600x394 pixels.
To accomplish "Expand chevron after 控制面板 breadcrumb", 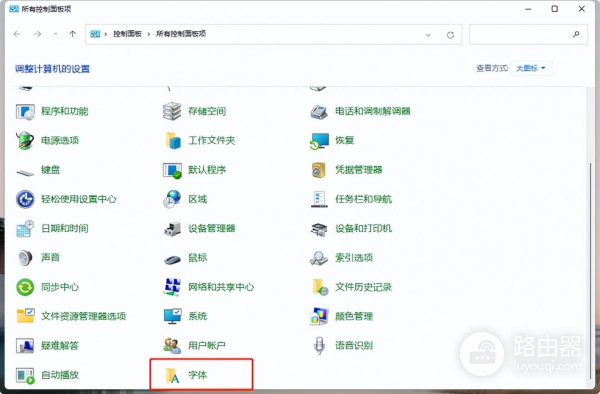I will (149, 34).
